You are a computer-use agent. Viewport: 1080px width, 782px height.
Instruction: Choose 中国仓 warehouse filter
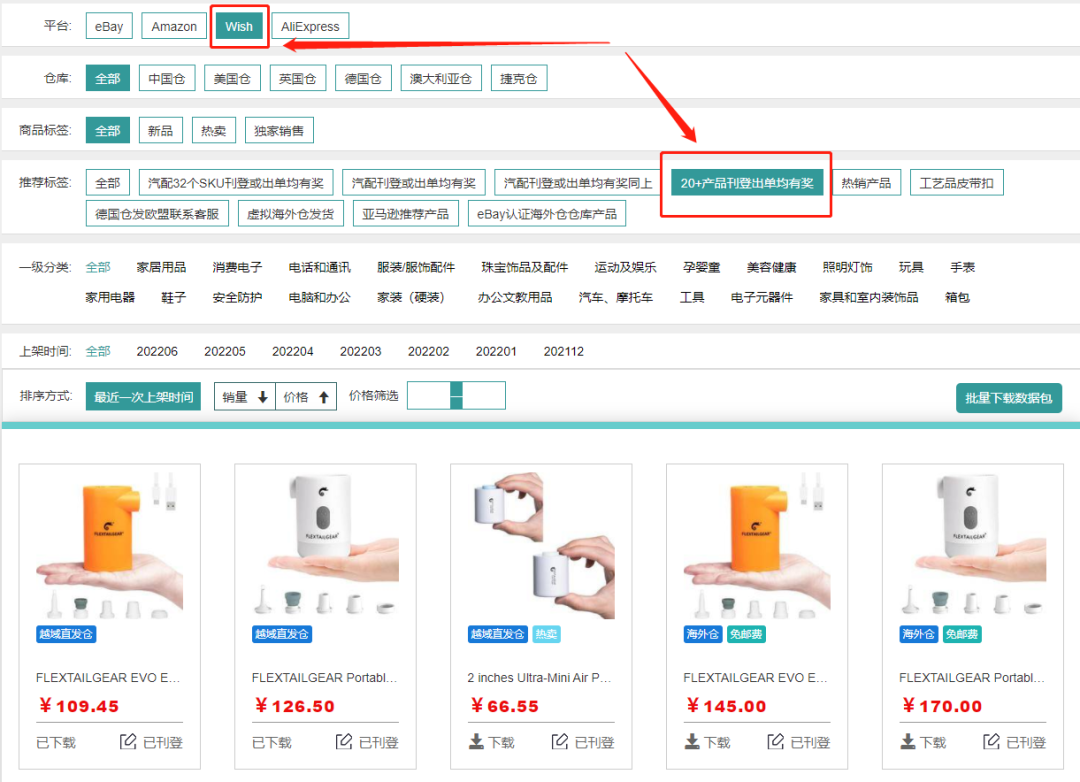point(167,79)
